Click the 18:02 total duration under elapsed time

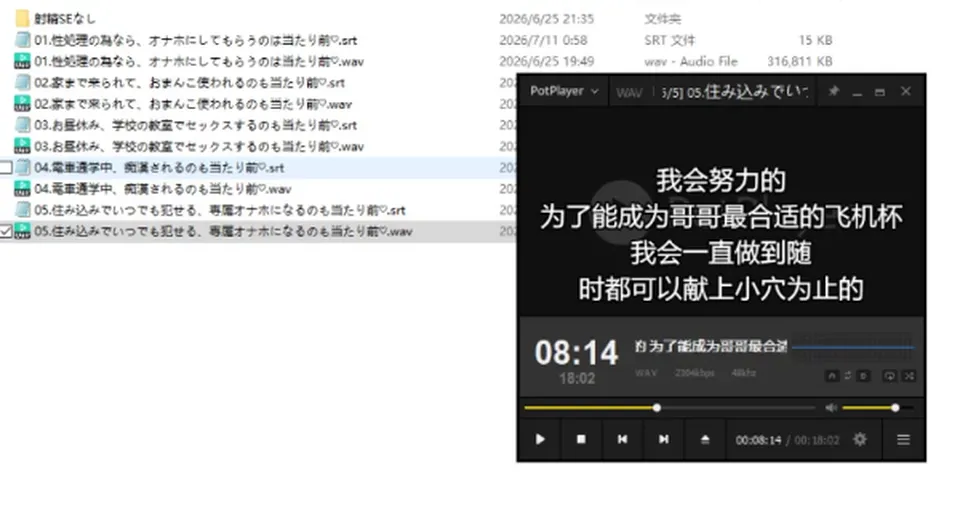[577, 378]
